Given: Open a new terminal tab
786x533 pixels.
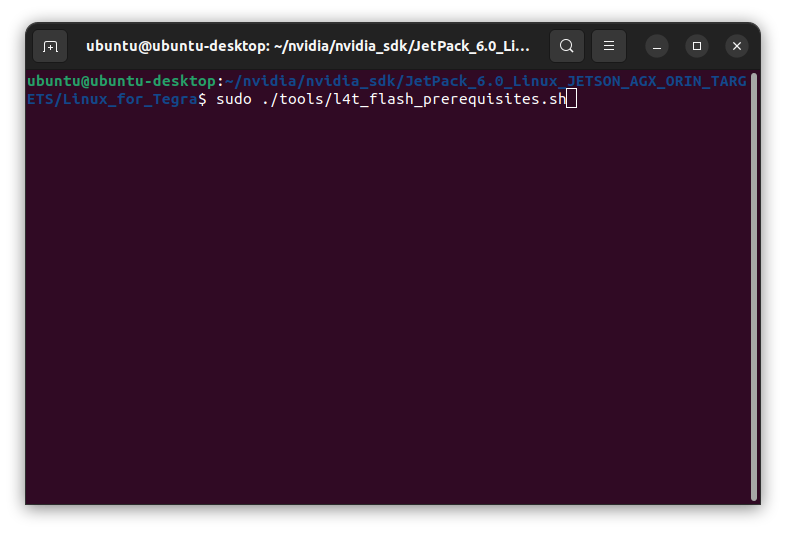Looking at the screenshot, I should coord(50,46).
